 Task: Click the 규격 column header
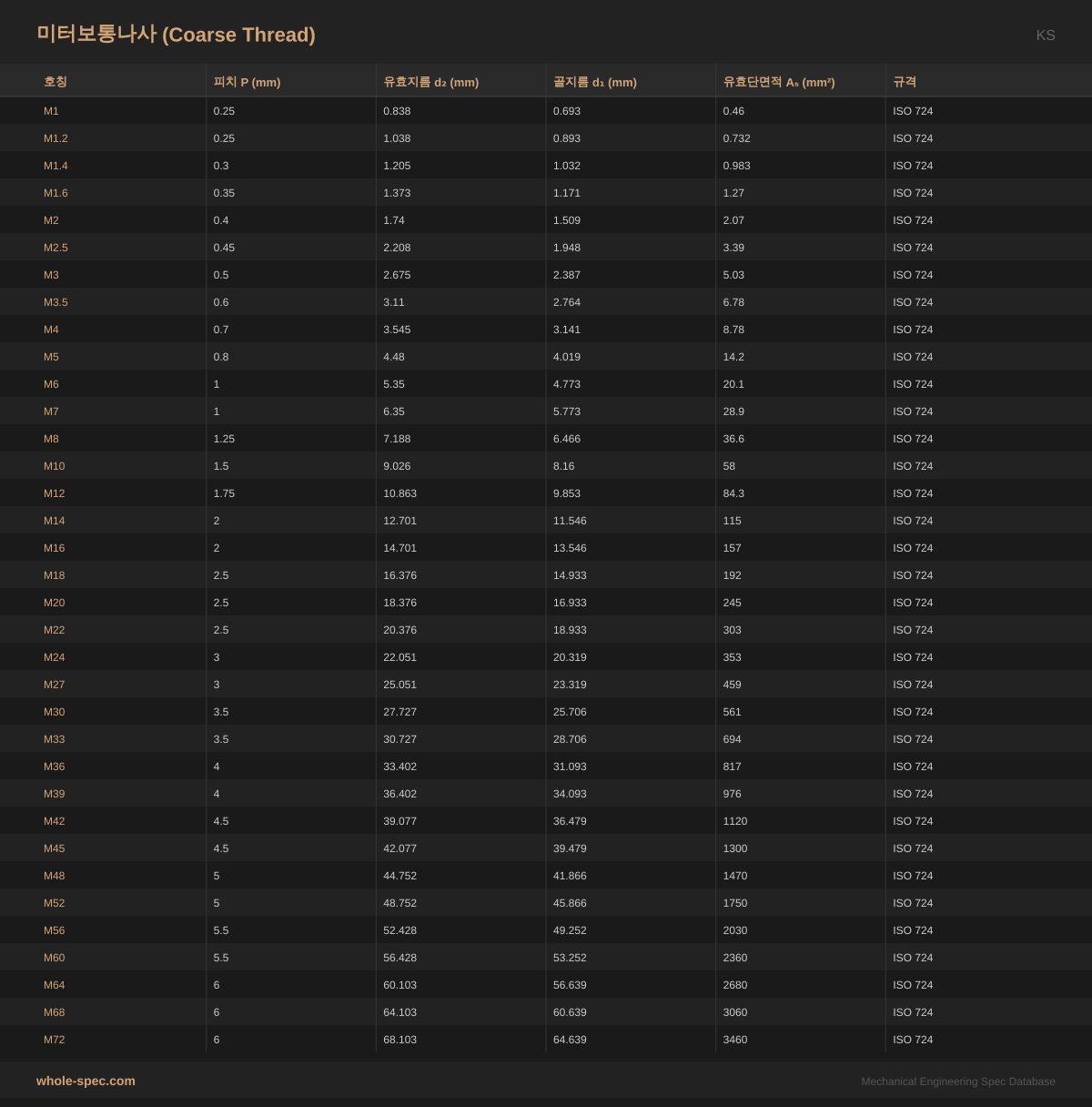coord(905,82)
